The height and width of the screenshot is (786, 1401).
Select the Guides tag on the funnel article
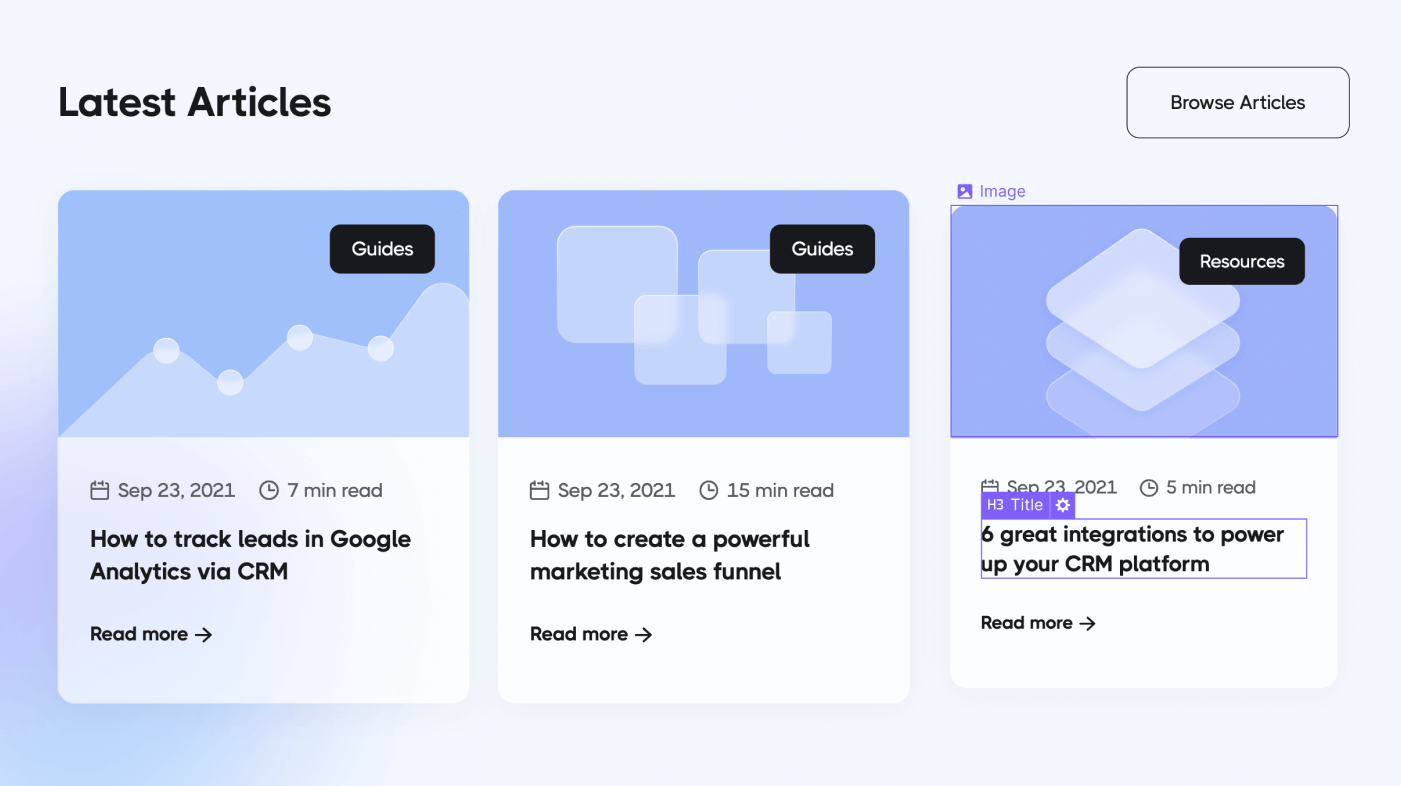point(822,248)
